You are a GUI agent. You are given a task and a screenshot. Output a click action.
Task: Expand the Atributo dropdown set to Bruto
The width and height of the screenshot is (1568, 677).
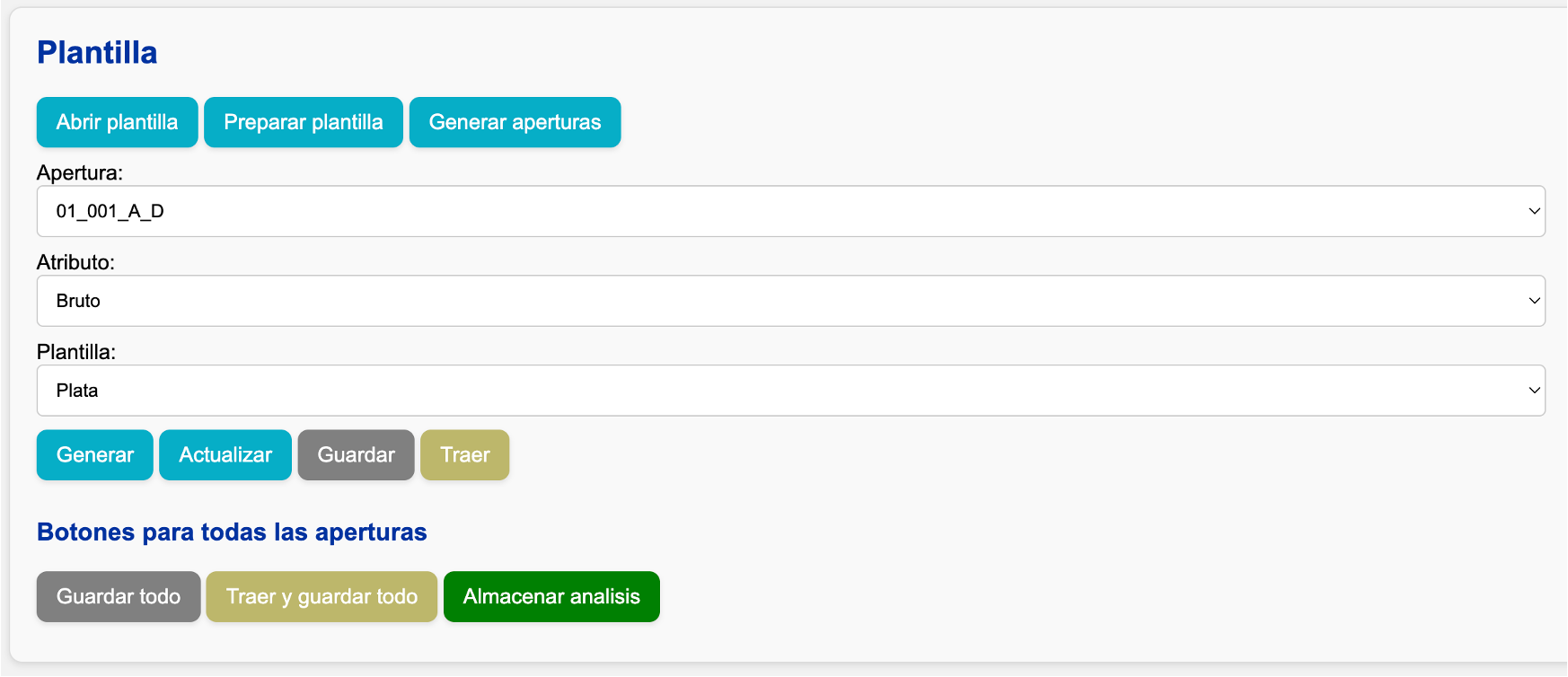point(790,301)
